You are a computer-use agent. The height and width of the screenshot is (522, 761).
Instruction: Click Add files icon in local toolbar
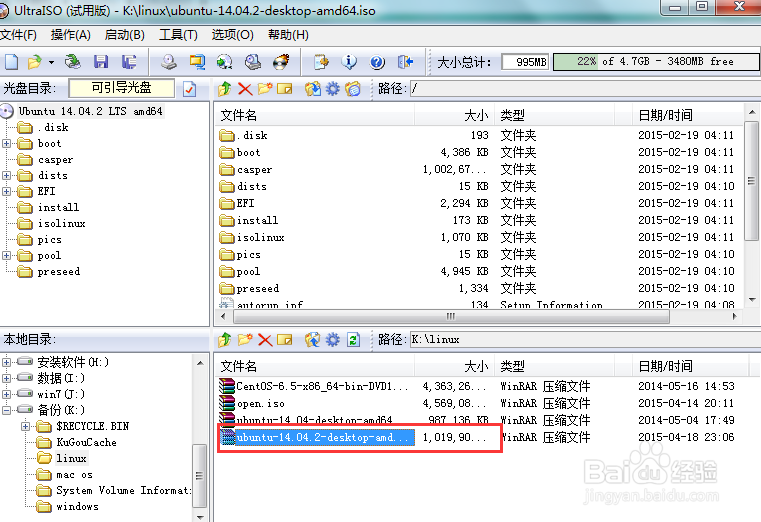(313, 340)
